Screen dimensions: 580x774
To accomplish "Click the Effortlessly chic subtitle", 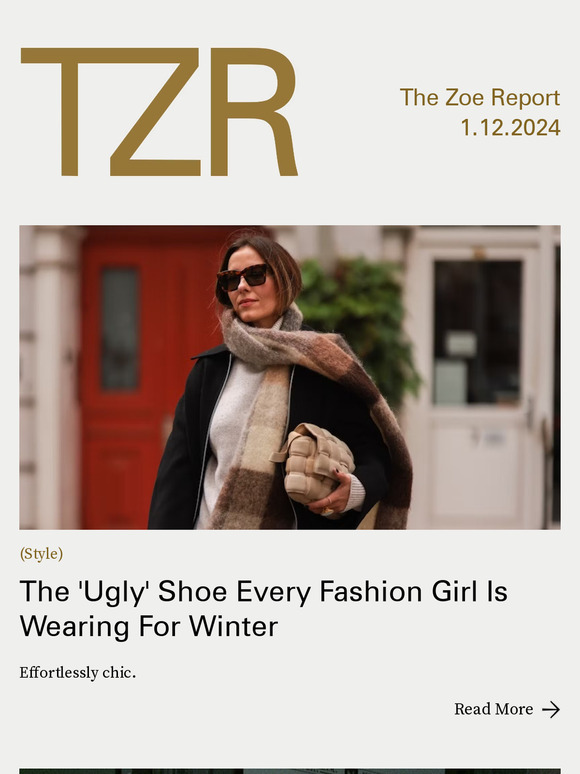I will [77, 673].
